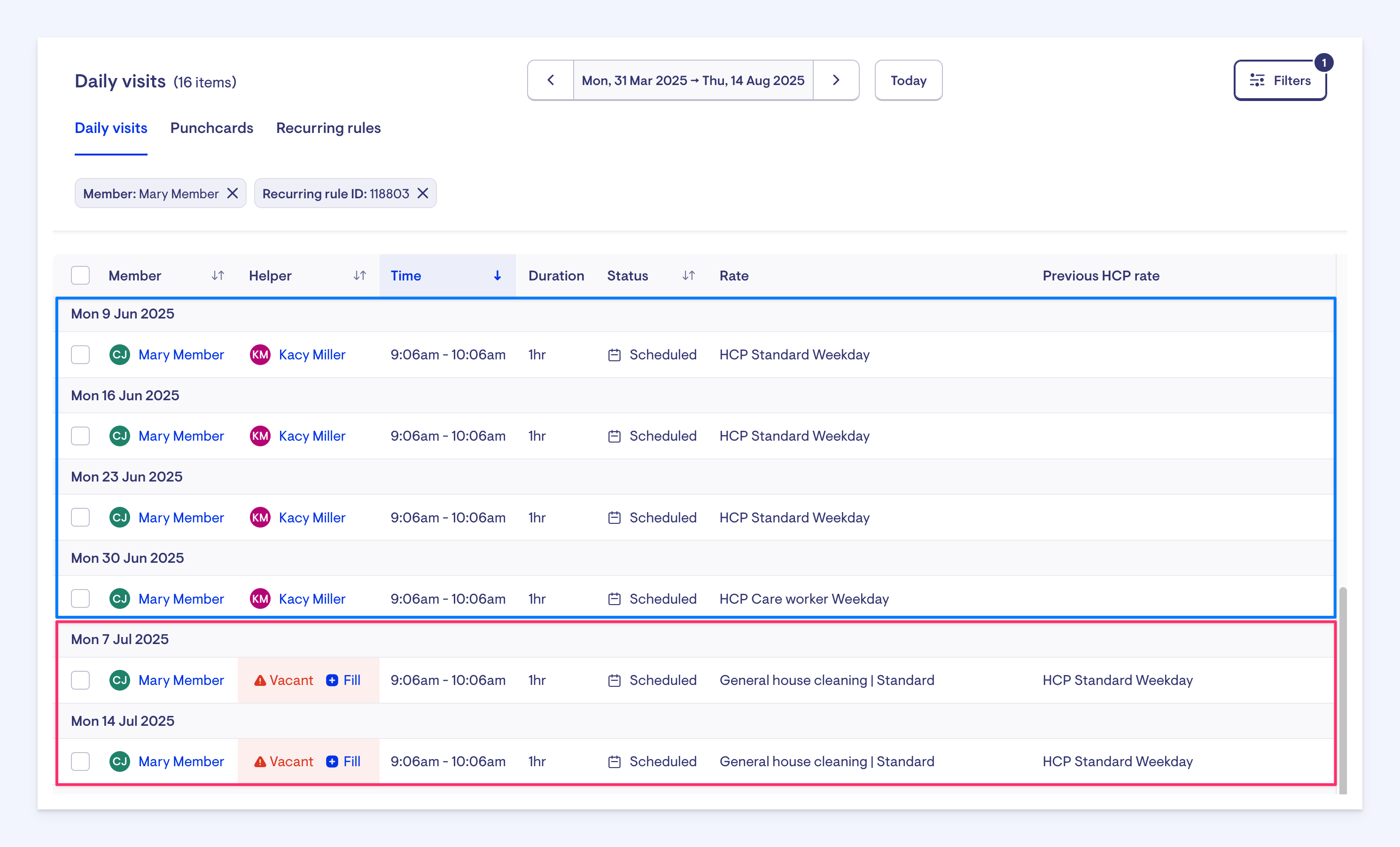Open Kacy Miller link in Mon 30 Jun row
Viewport: 1400px width, 847px height.
(x=312, y=599)
